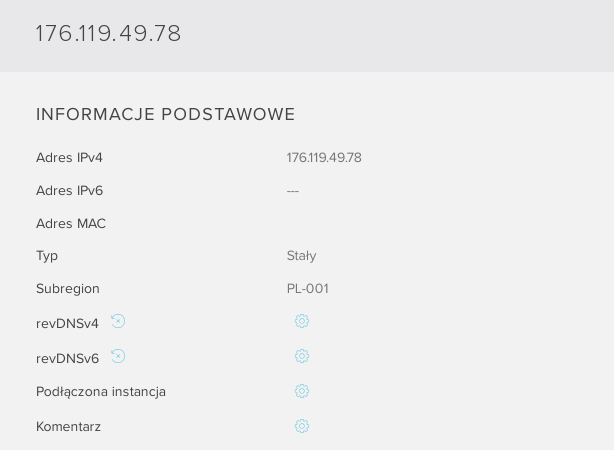Image resolution: width=614 pixels, height=450 pixels.
Task: Edit Podłączona instancja via gear icon
Action: point(302,391)
